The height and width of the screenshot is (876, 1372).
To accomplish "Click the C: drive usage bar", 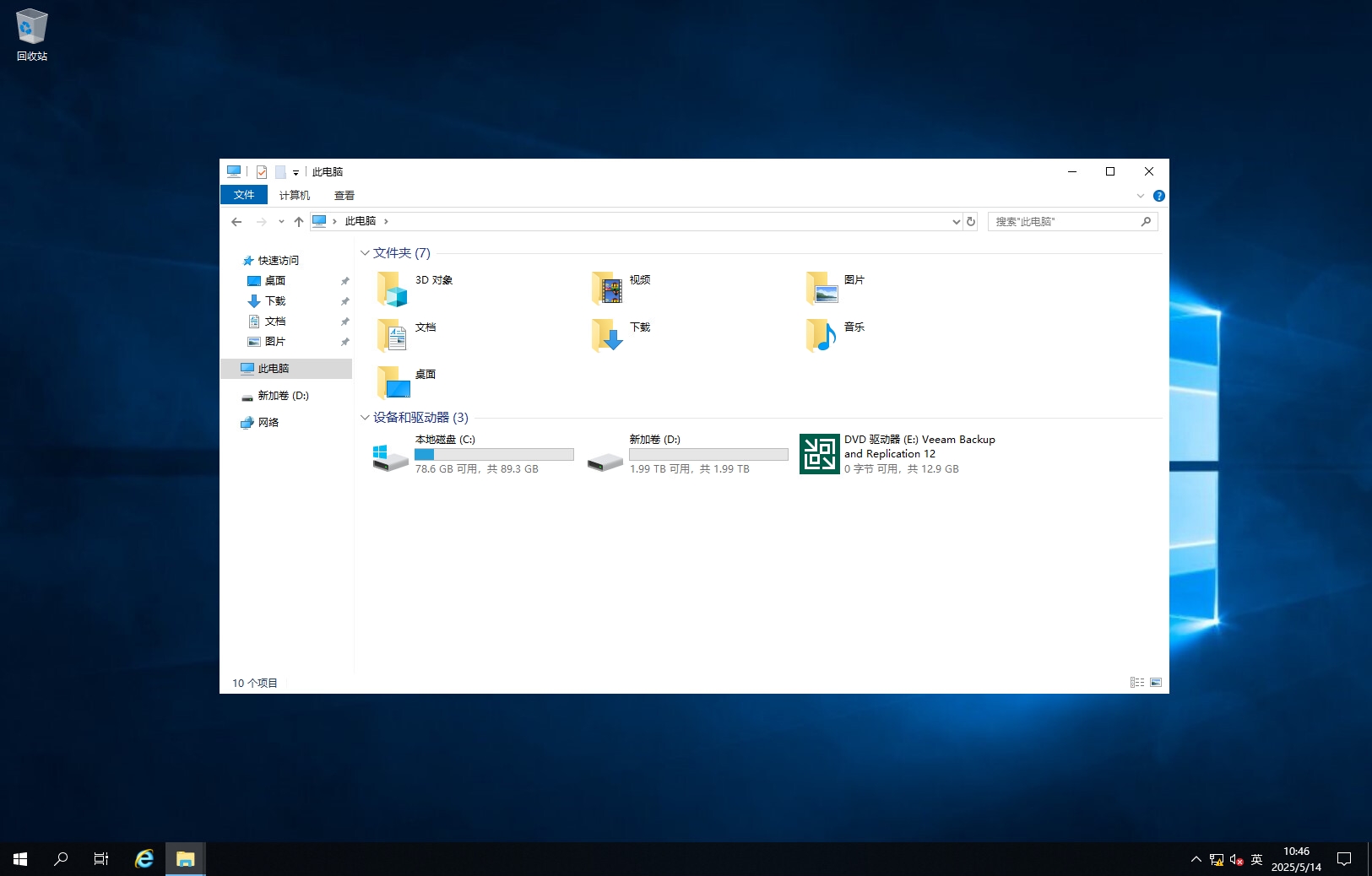I will (494, 455).
